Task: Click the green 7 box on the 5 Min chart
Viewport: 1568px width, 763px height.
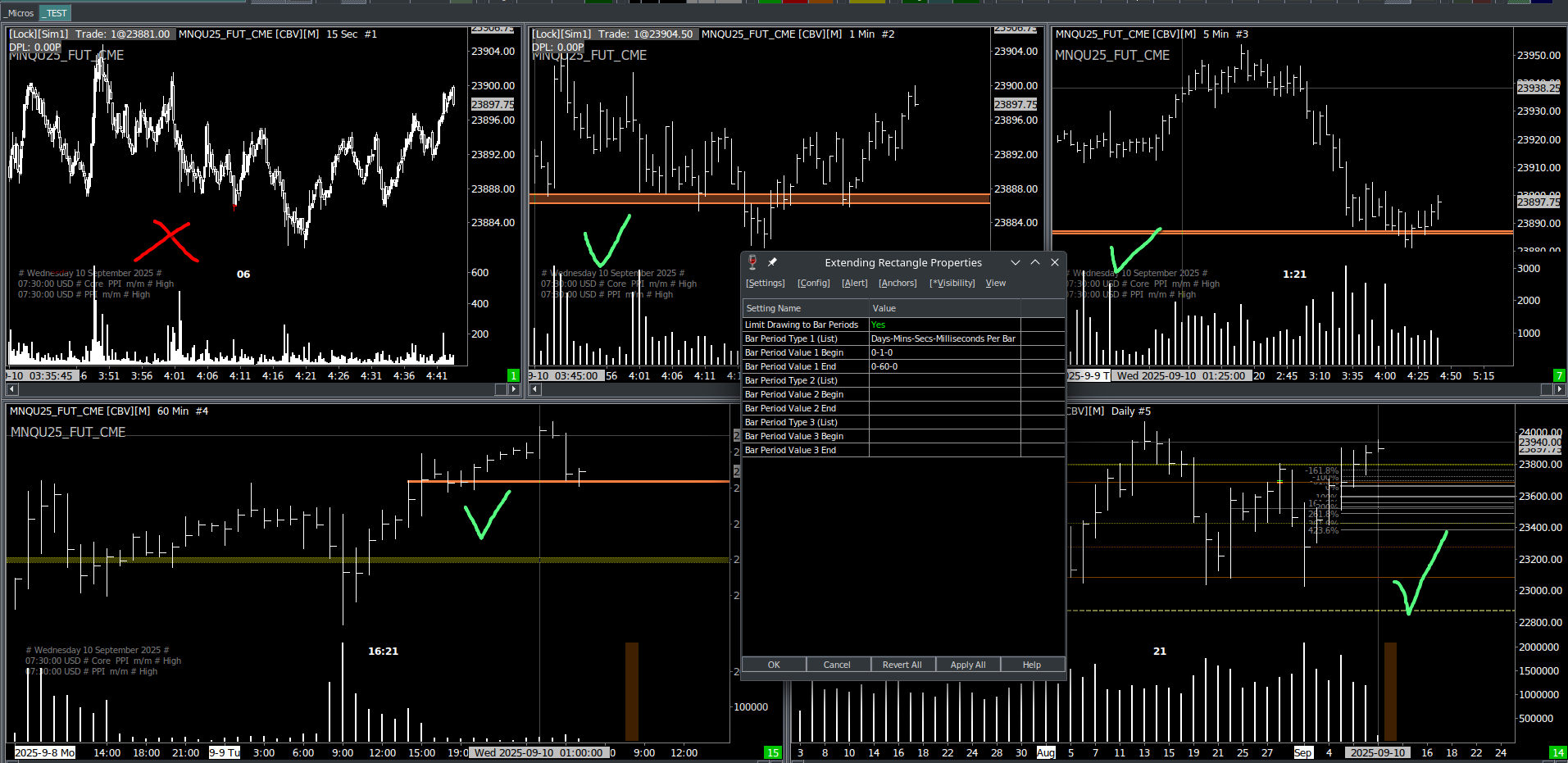Action: pos(1559,375)
